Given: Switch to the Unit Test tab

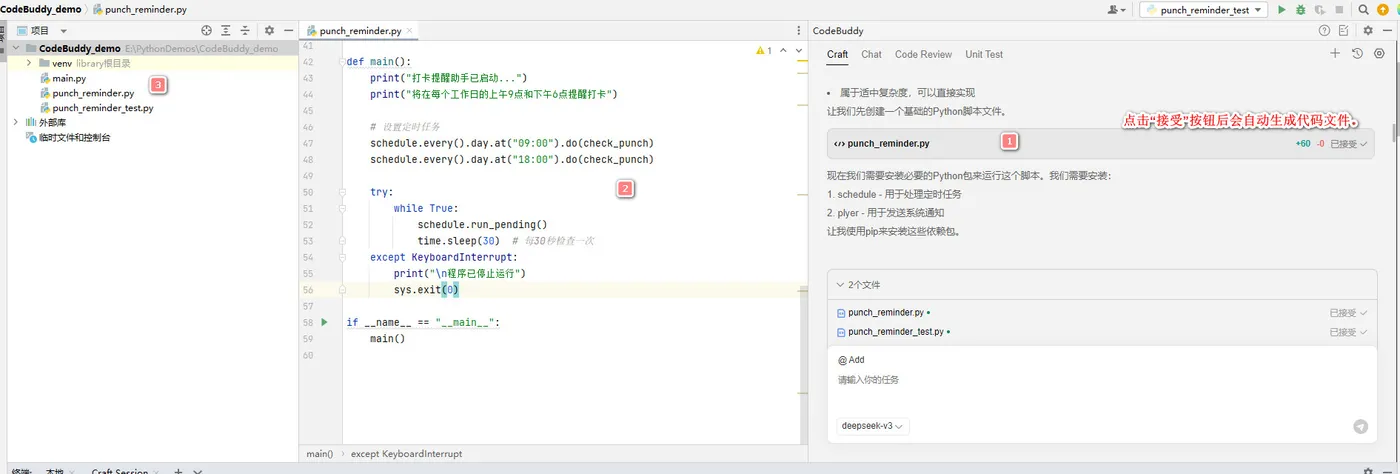Looking at the screenshot, I should click(x=984, y=54).
